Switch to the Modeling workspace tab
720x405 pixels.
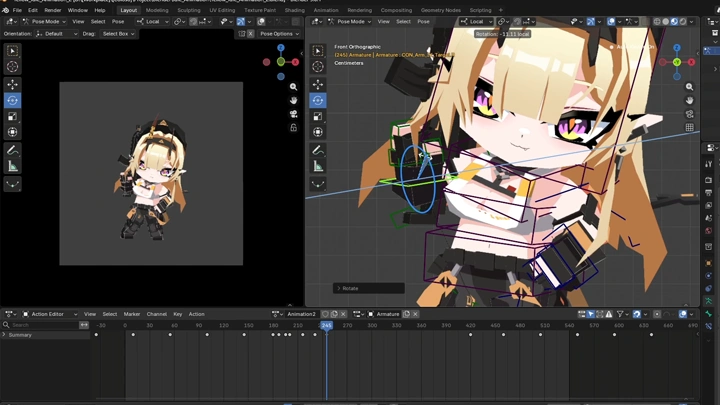click(157, 10)
